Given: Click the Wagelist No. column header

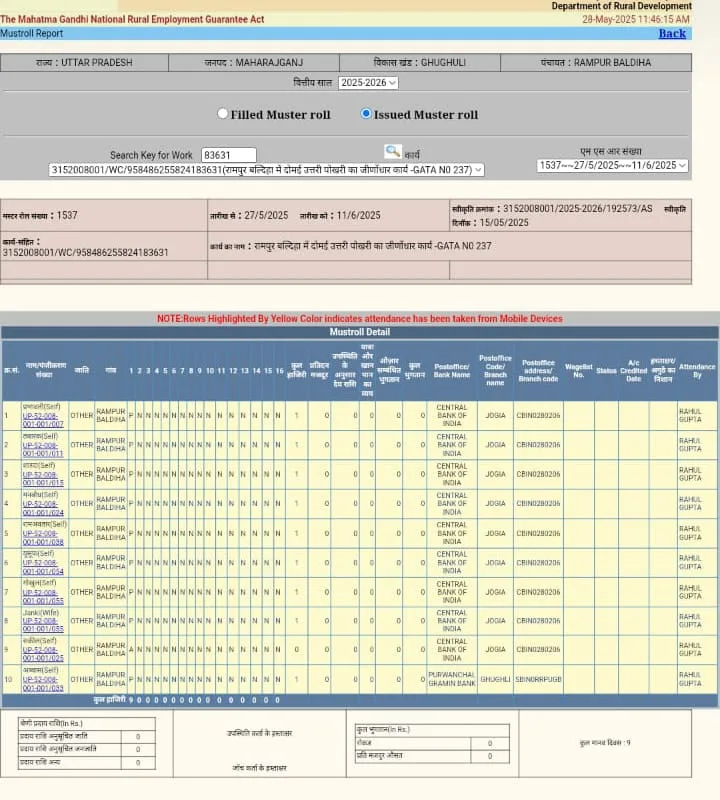Looking at the screenshot, I should [579, 371].
